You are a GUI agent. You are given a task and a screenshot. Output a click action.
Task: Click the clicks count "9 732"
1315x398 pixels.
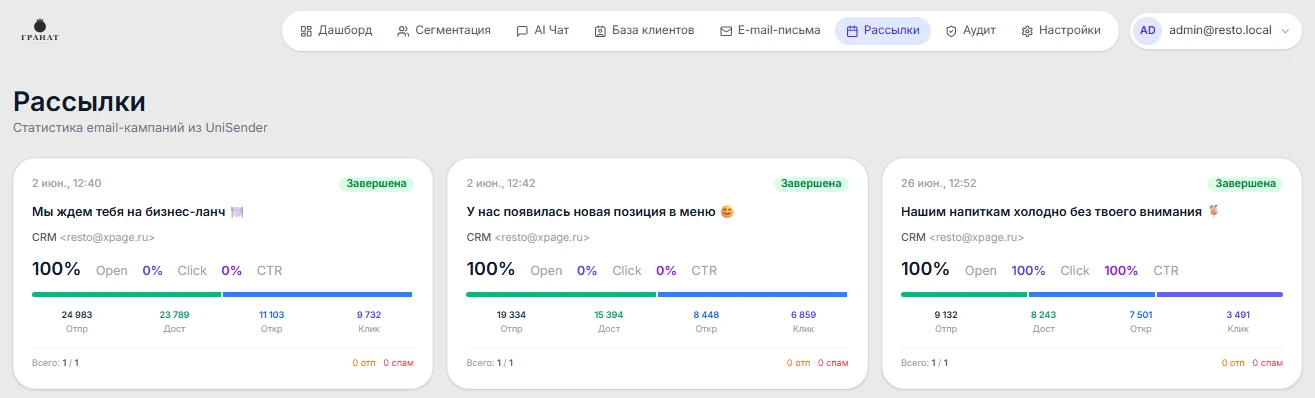[369, 315]
